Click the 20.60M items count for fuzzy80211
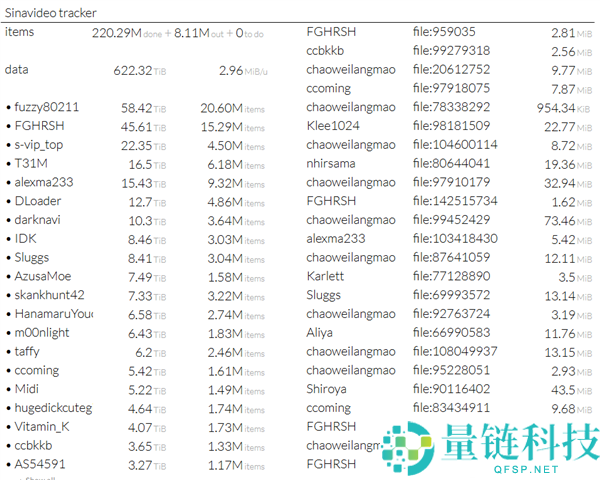 [233, 108]
